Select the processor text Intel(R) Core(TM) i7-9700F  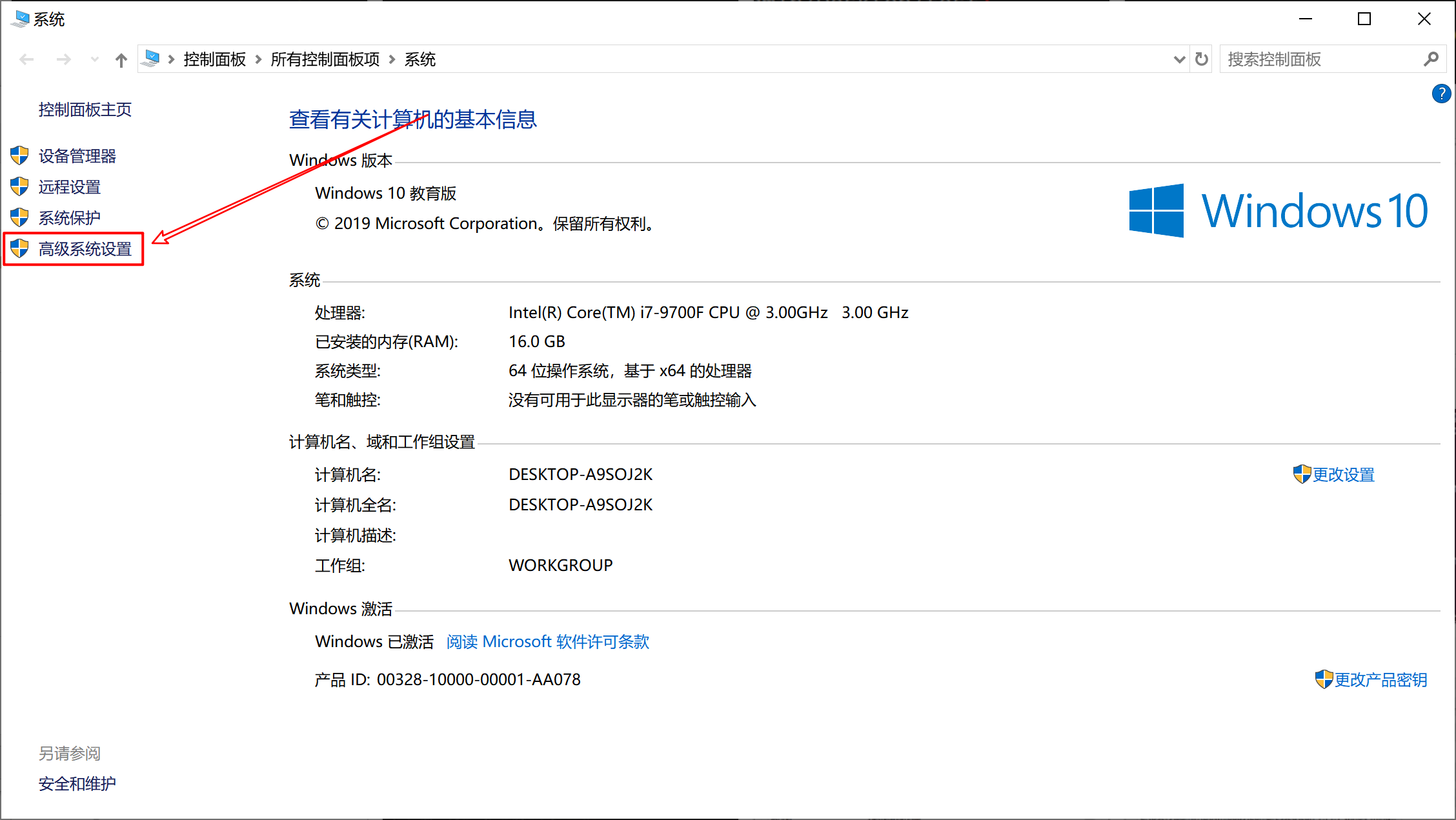tap(607, 313)
